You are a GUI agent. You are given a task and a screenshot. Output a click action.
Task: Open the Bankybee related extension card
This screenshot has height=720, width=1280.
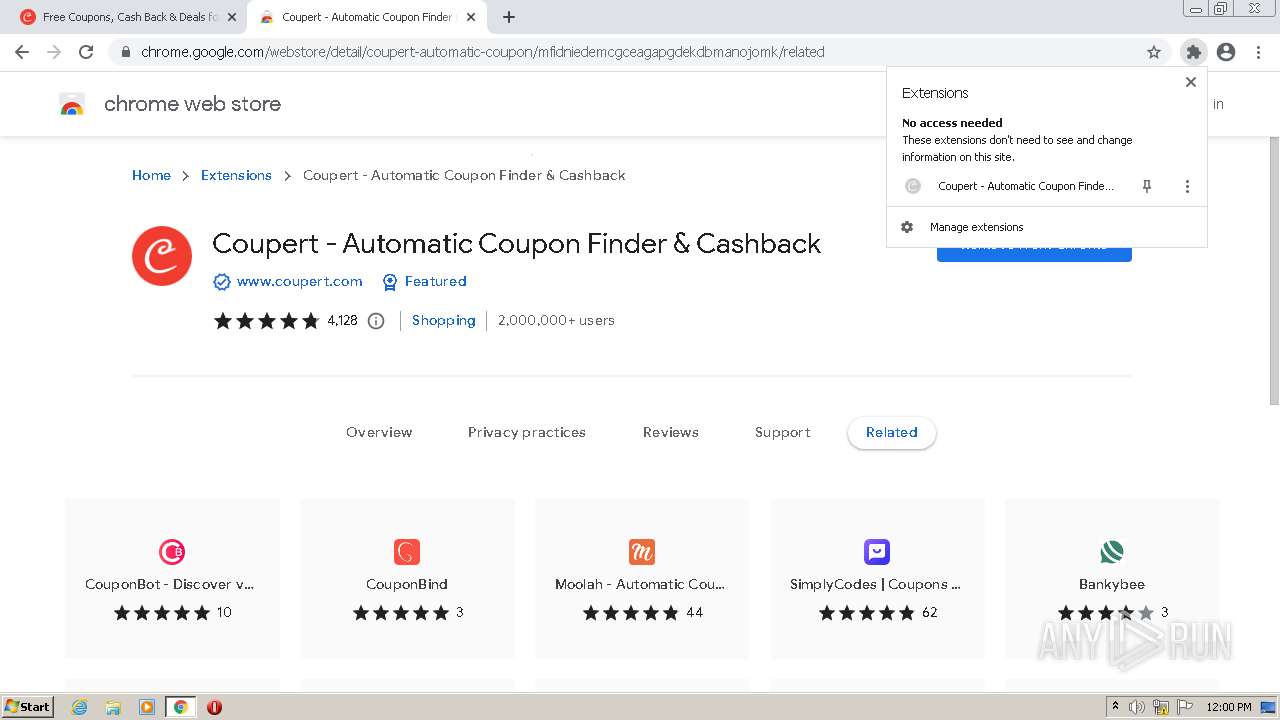pos(1112,578)
